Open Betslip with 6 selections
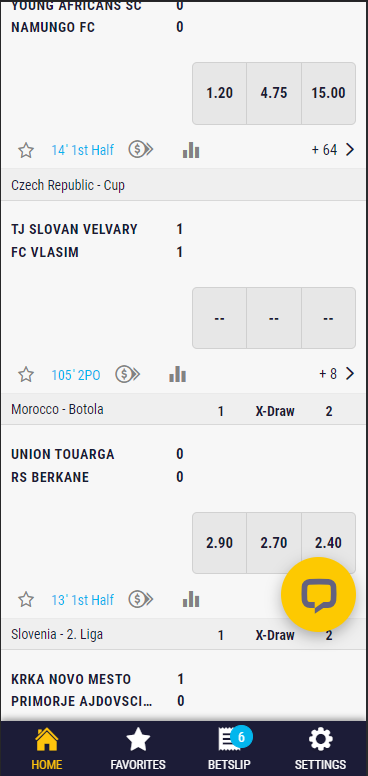 (x=230, y=749)
